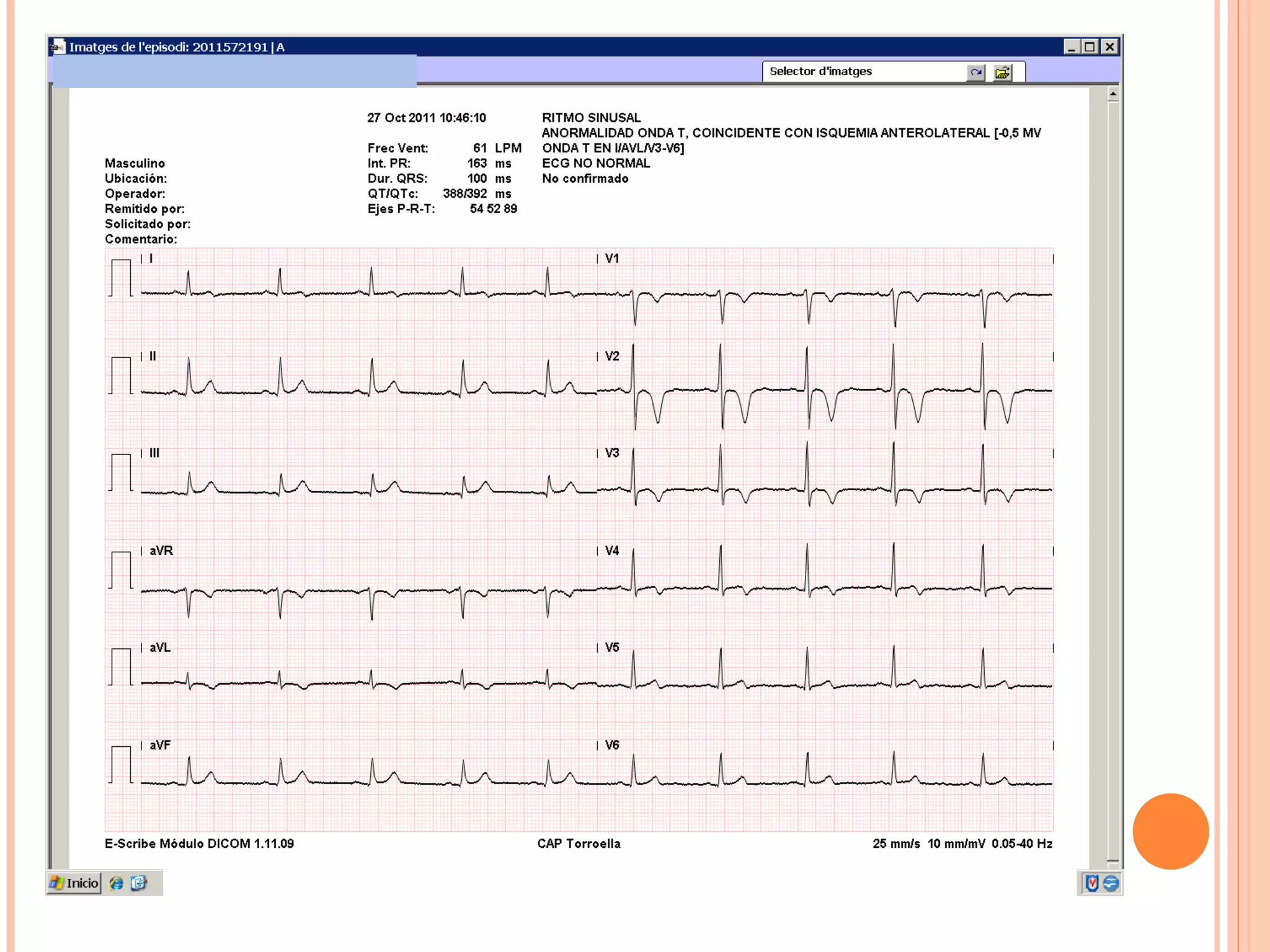Click the QT/QTc value '388/392'
The width and height of the screenshot is (1270, 952).
coord(465,194)
